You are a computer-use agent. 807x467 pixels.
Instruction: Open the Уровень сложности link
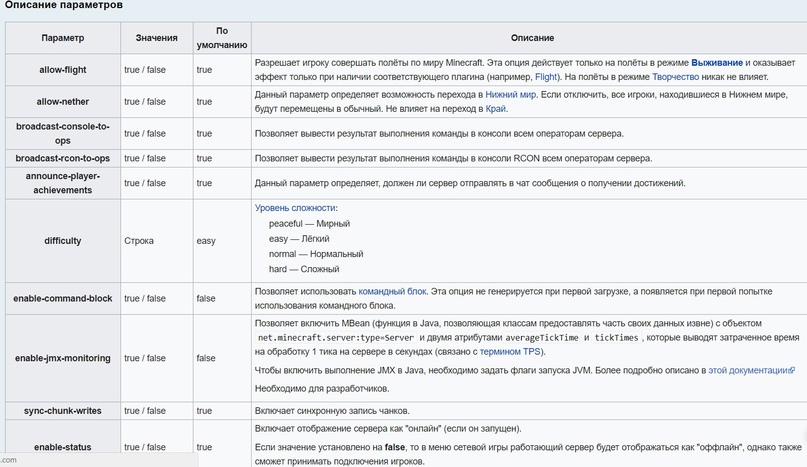[295, 208]
